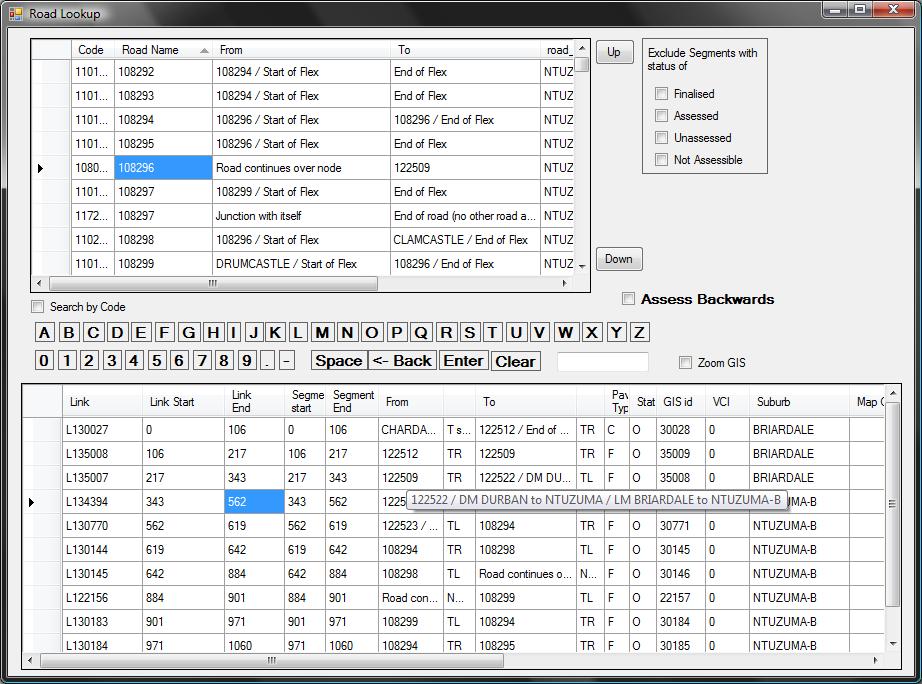Click the <- Back button
Viewport: 922px width, 684px height.
[402, 361]
